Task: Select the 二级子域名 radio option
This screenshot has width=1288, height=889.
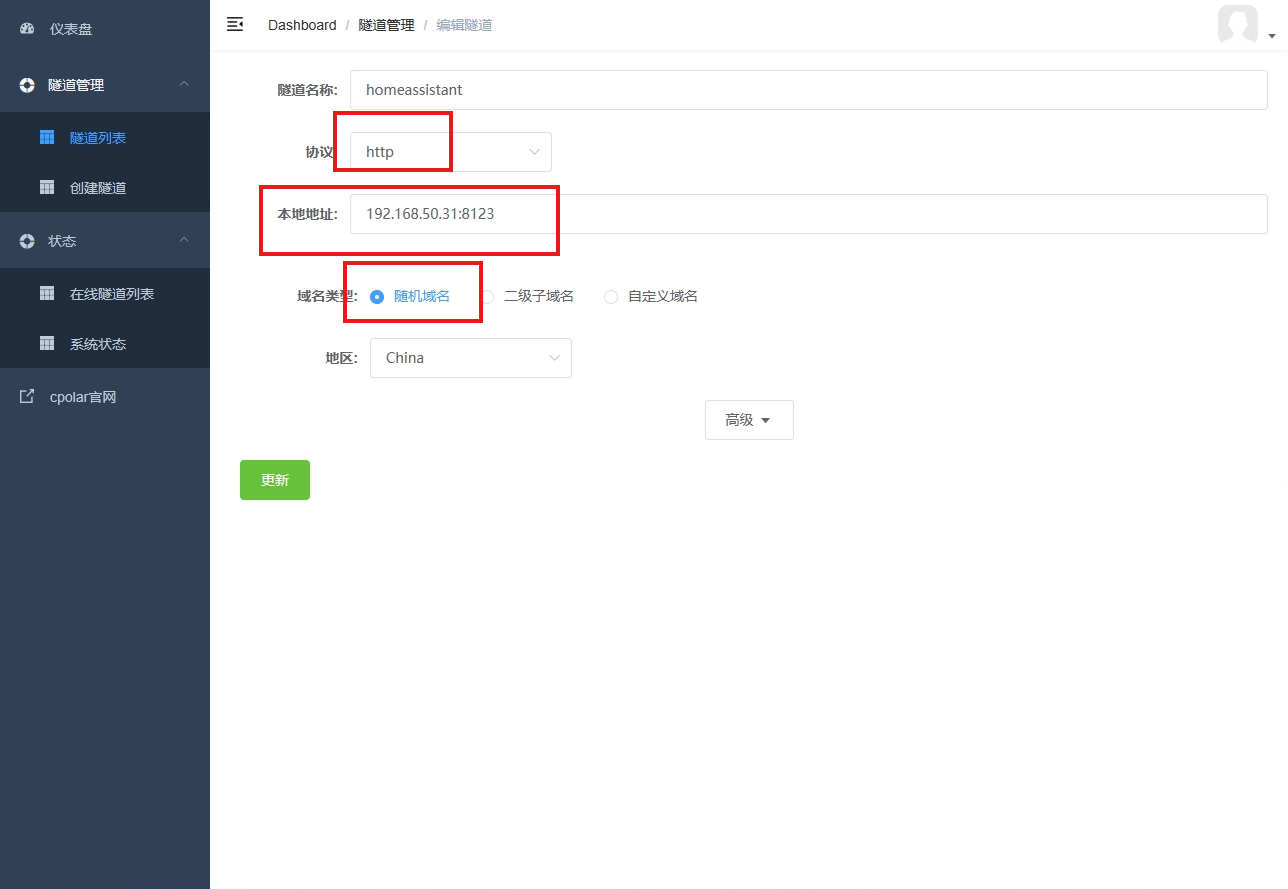Action: point(527,296)
